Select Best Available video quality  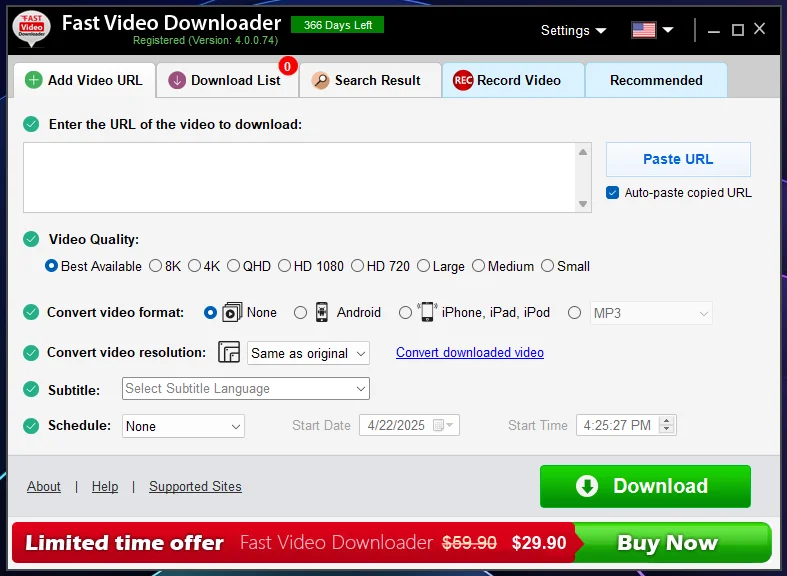[x=51, y=266]
